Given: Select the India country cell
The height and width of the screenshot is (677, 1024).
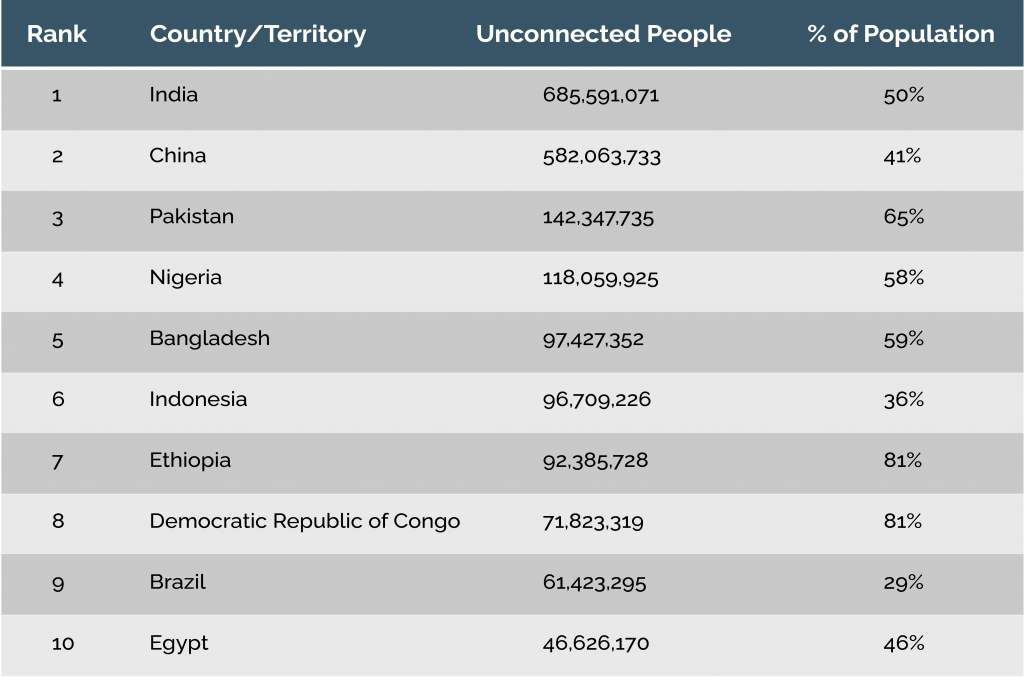Looking at the screenshot, I should (x=174, y=95).
